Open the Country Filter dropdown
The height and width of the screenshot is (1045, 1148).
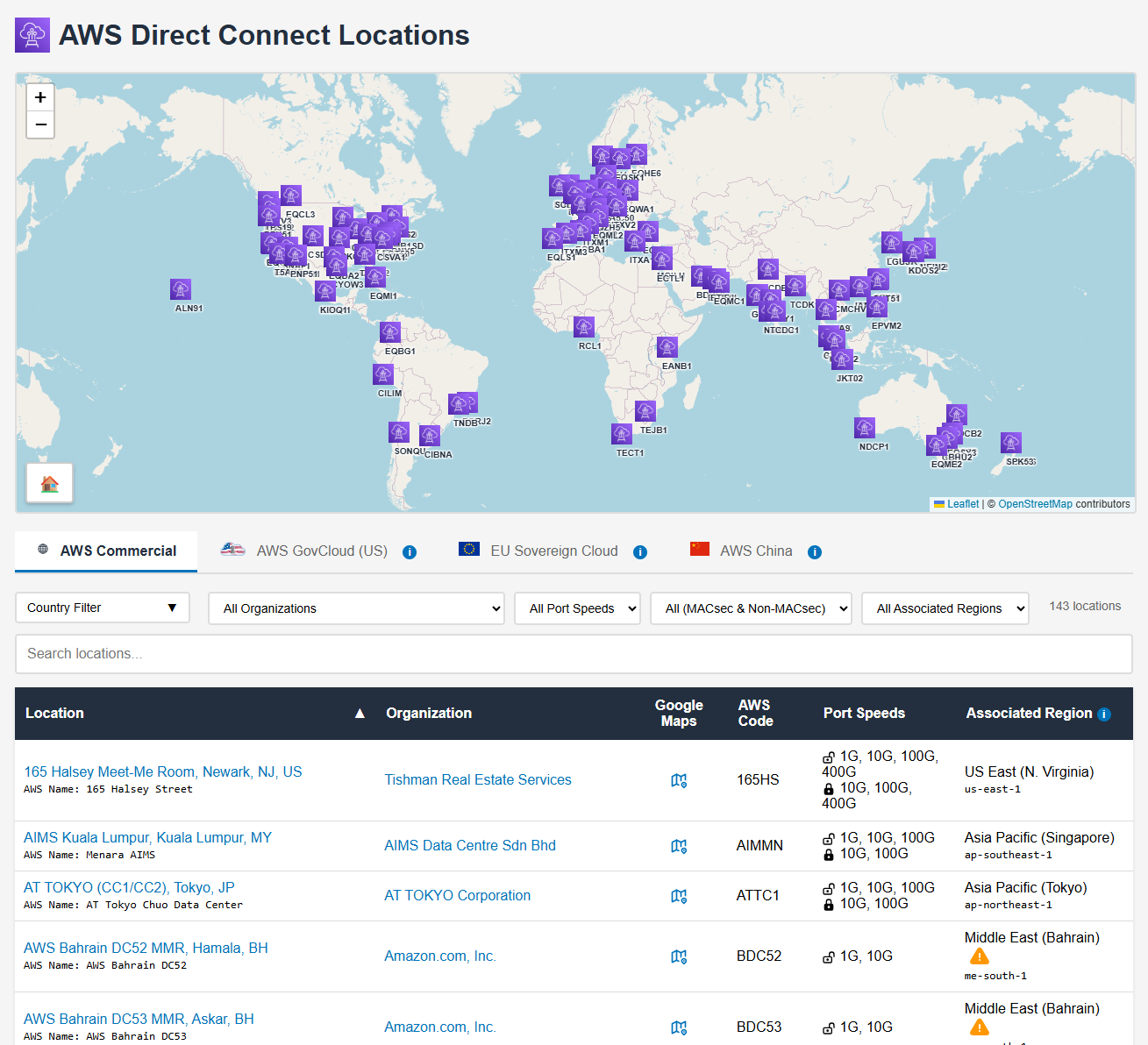click(103, 608)
